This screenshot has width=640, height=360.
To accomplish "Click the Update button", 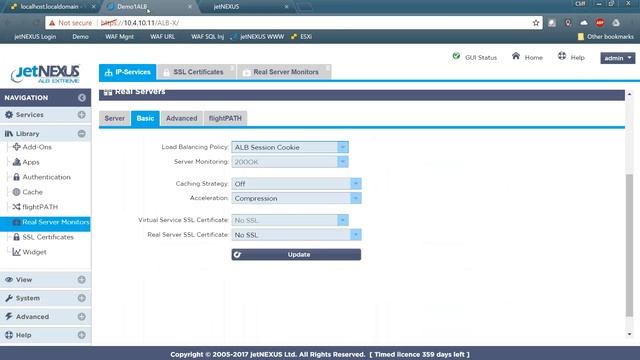I will click(x=296, y=255).
